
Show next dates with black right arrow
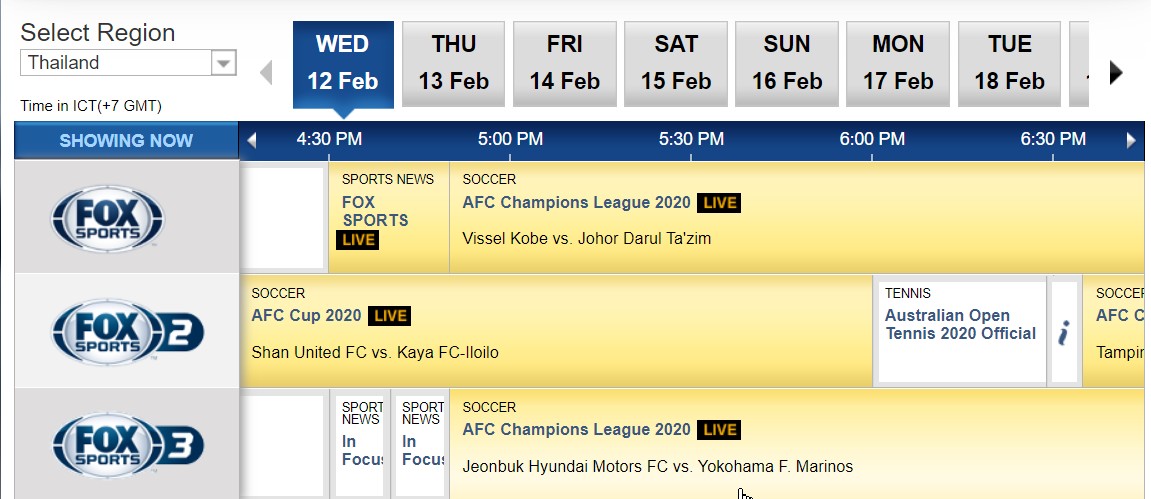click(x=1116, y=73)
